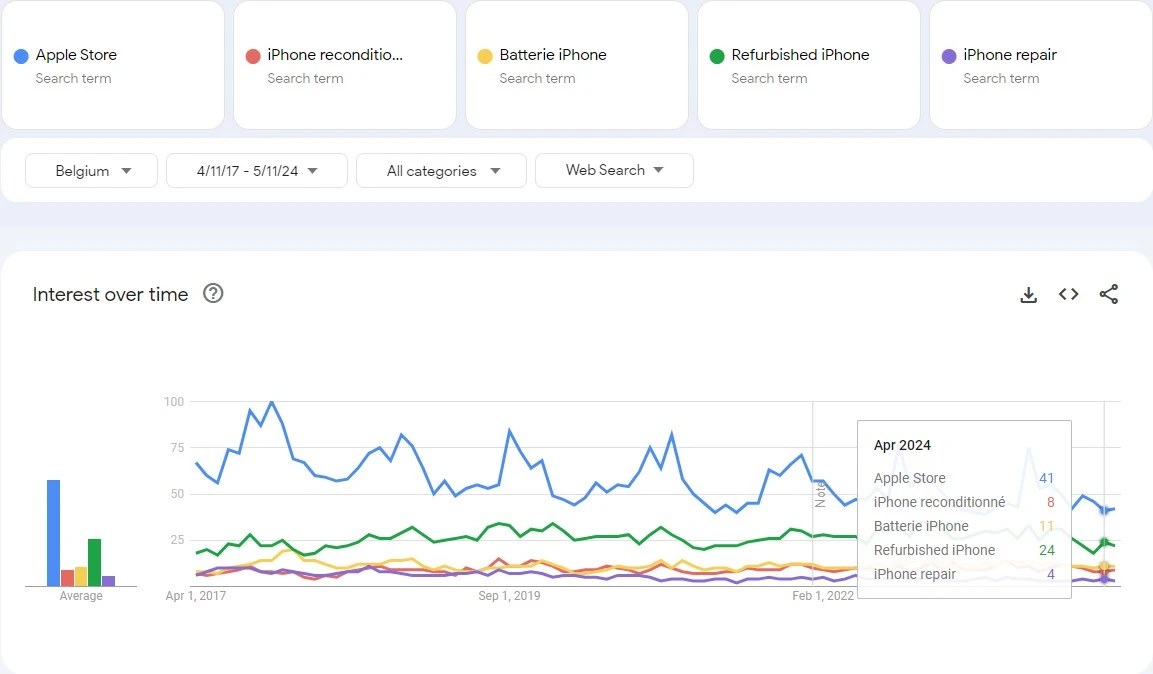Click the yellow Batterie iPhone dot
The image size is (1153, 674).
(x=485, y=56)
